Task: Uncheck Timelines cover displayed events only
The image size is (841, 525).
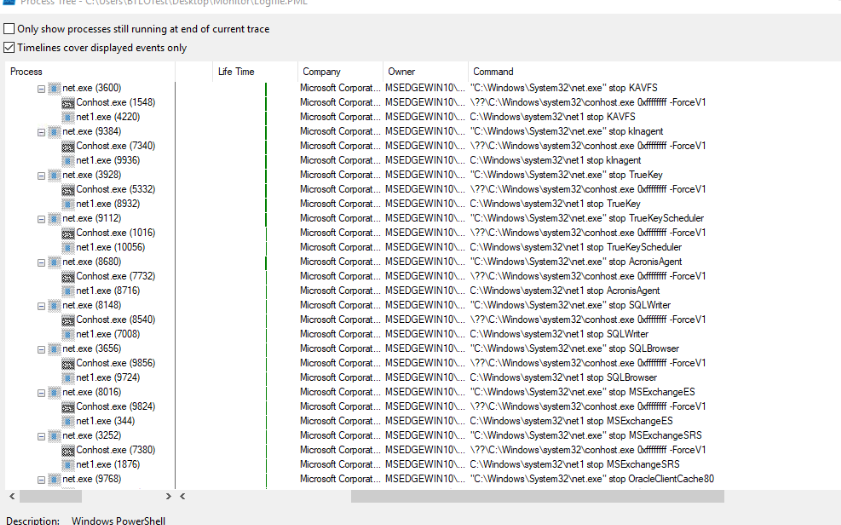Action: [x=9, y=47]
